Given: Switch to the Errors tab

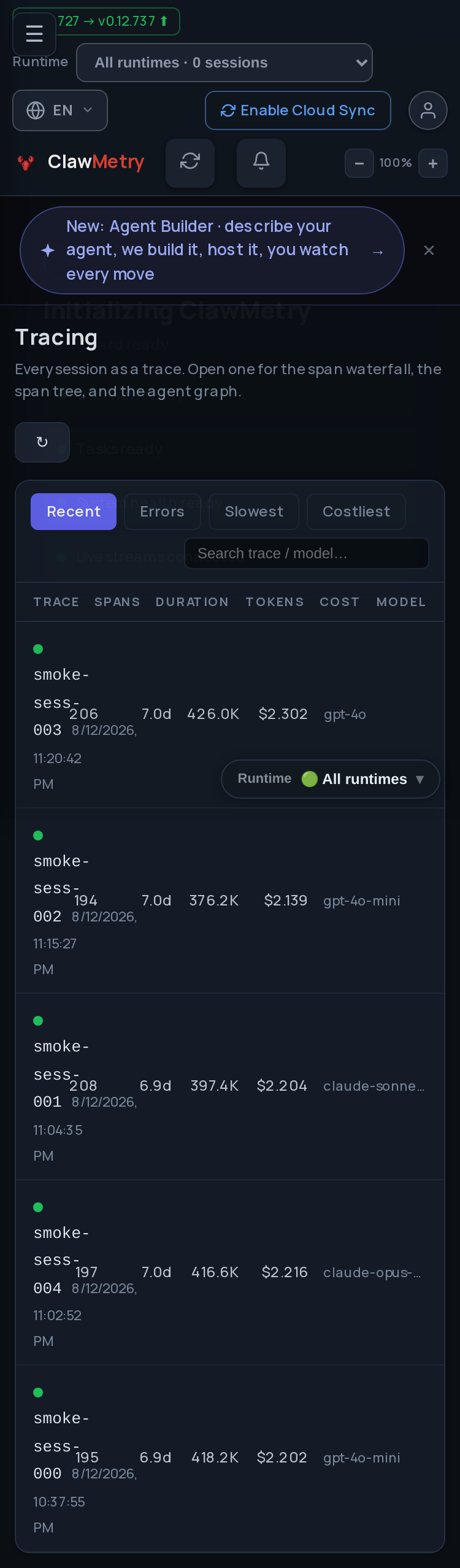Looking at the screenshot, I should 163,512.
